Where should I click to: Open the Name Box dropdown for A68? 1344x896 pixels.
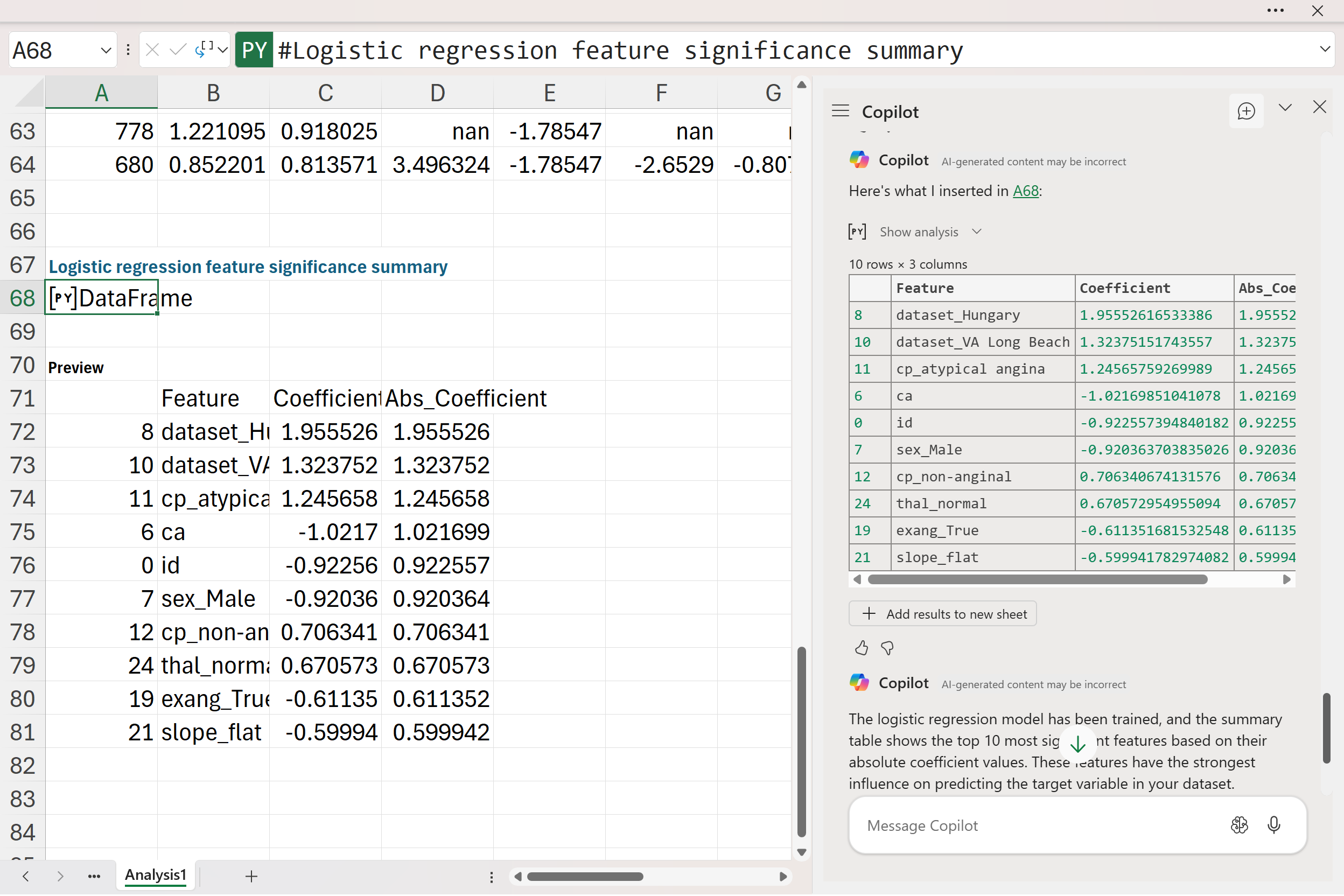tap(106, 50)
